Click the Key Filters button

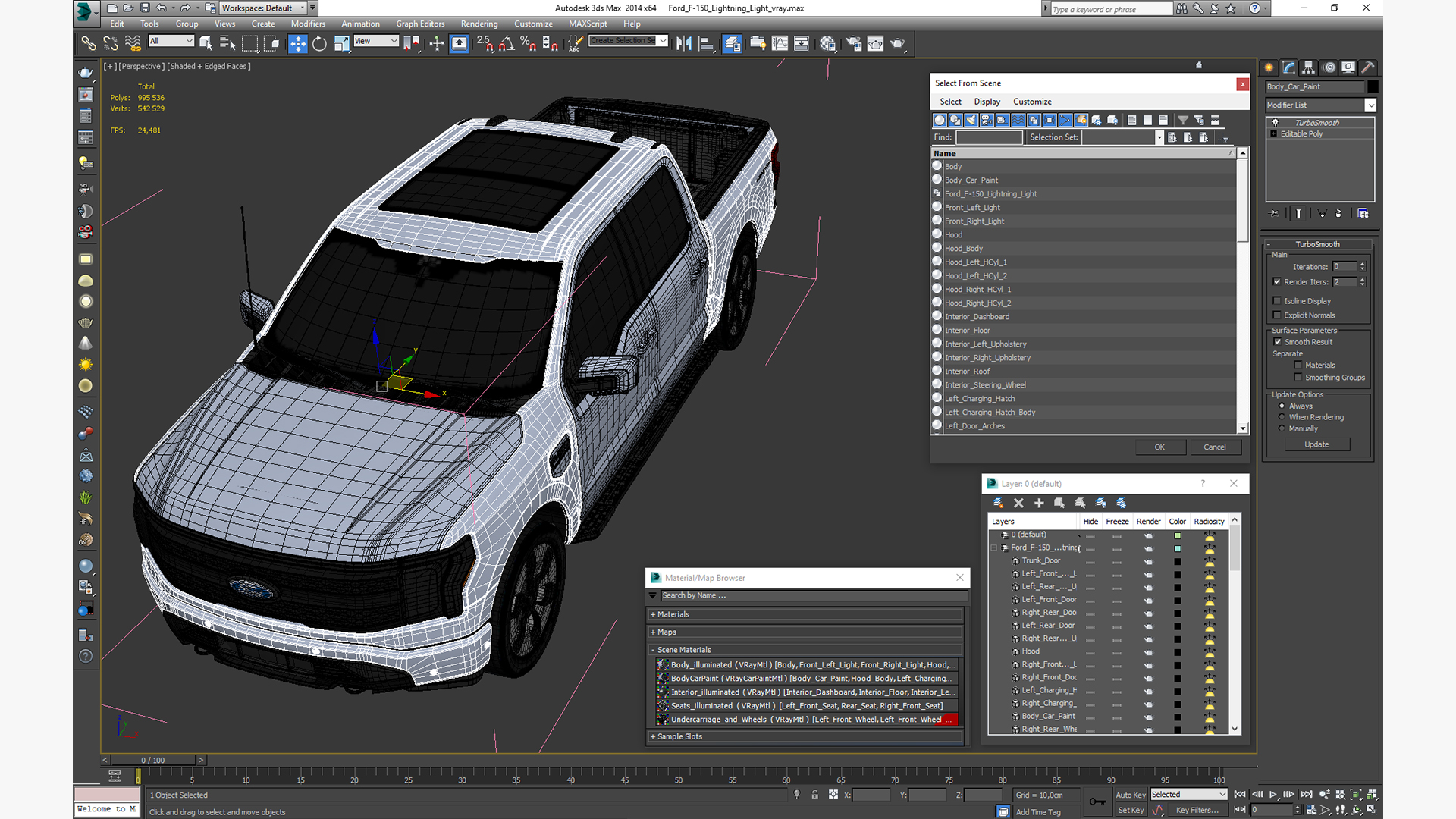click(x=1197, y=810)
